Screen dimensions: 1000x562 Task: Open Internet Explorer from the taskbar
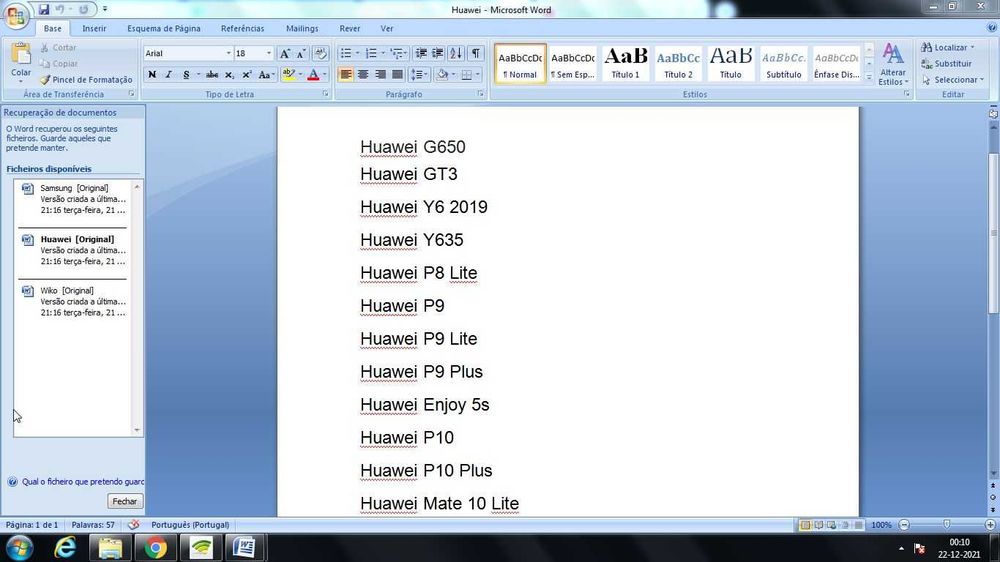tap(65, 548)
